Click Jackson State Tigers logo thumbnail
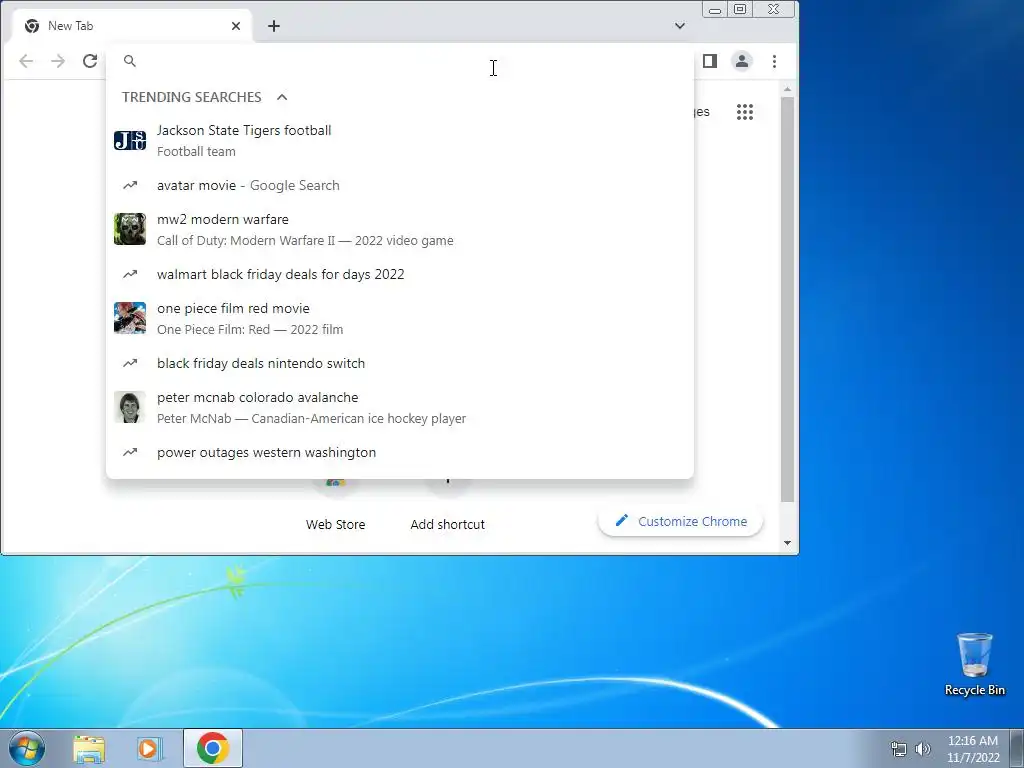 click(x=130, y=140)
